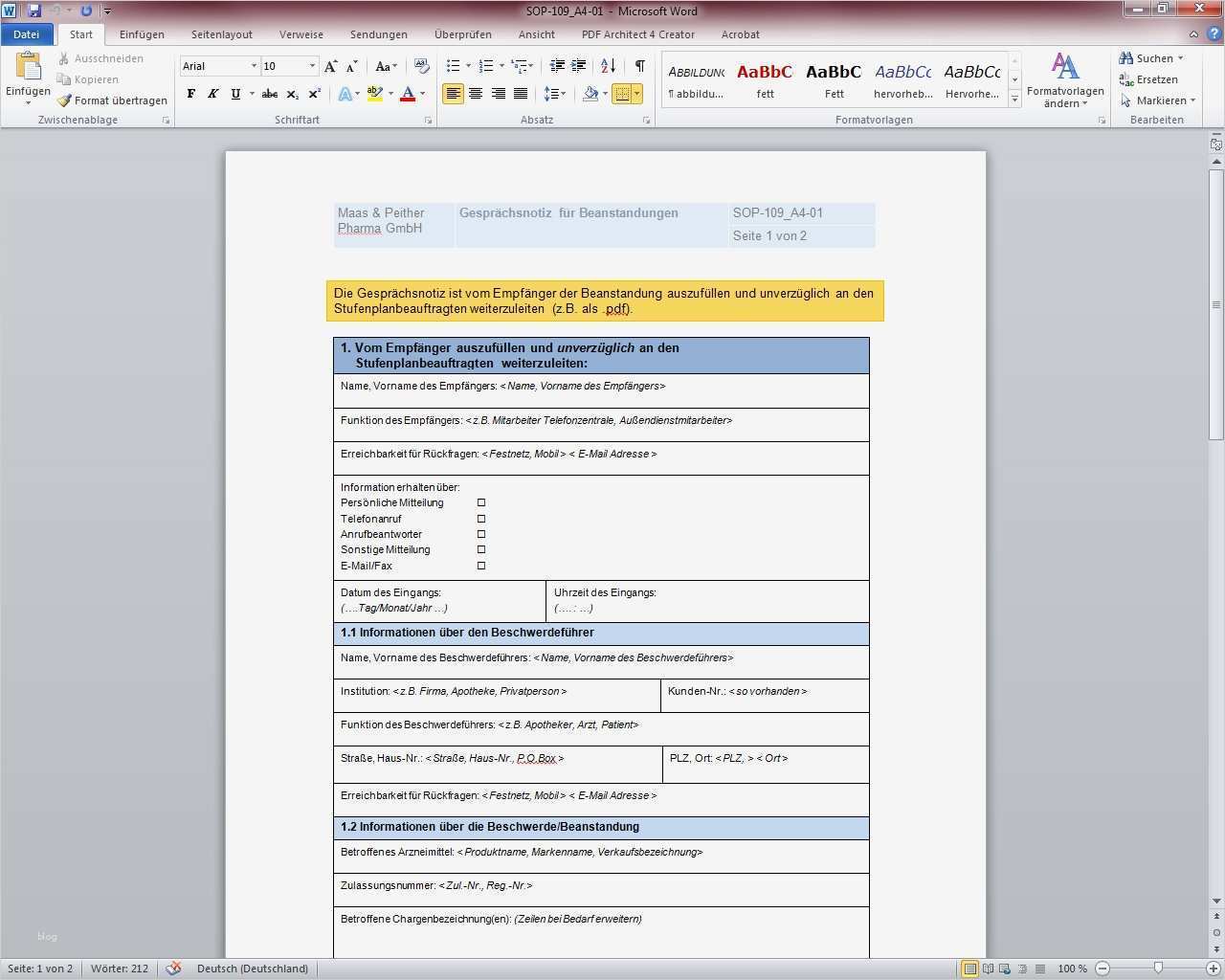Open the Suchen dropdown arrow

tap(1180, 58)
